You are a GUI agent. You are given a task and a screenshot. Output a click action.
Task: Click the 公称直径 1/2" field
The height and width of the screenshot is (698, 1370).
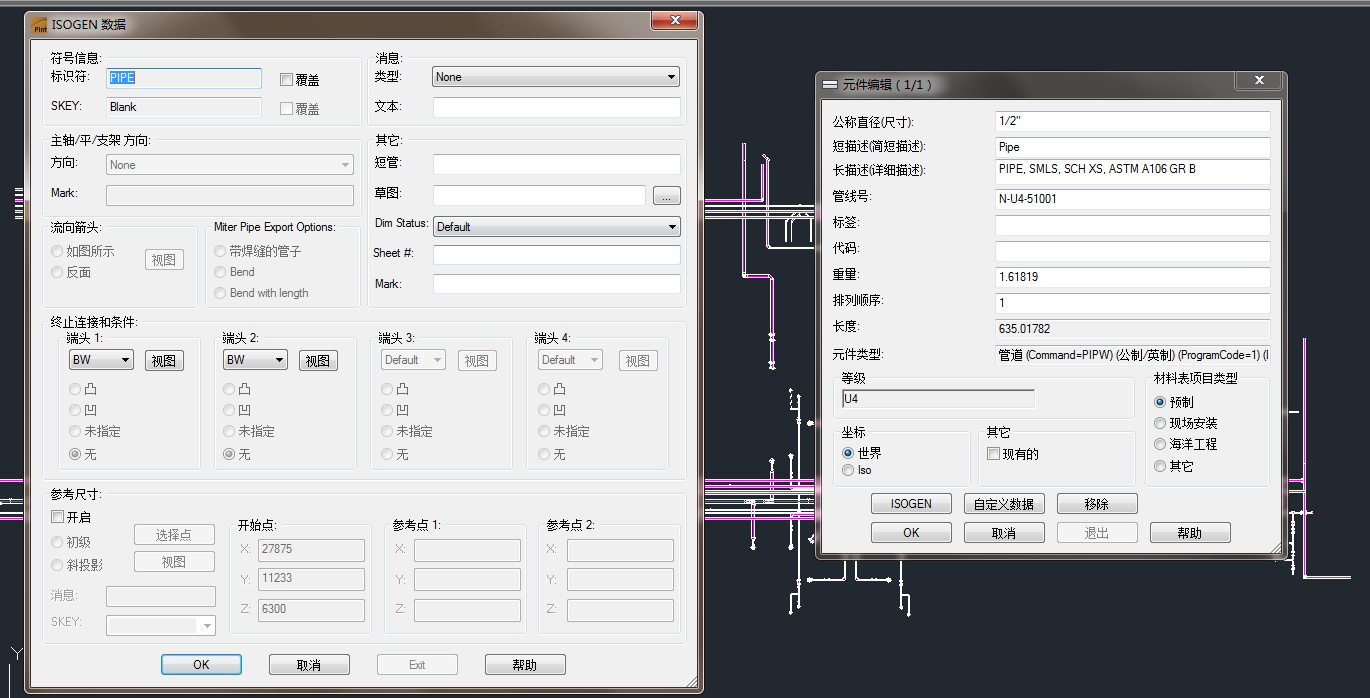click(x=1132, y=121)
